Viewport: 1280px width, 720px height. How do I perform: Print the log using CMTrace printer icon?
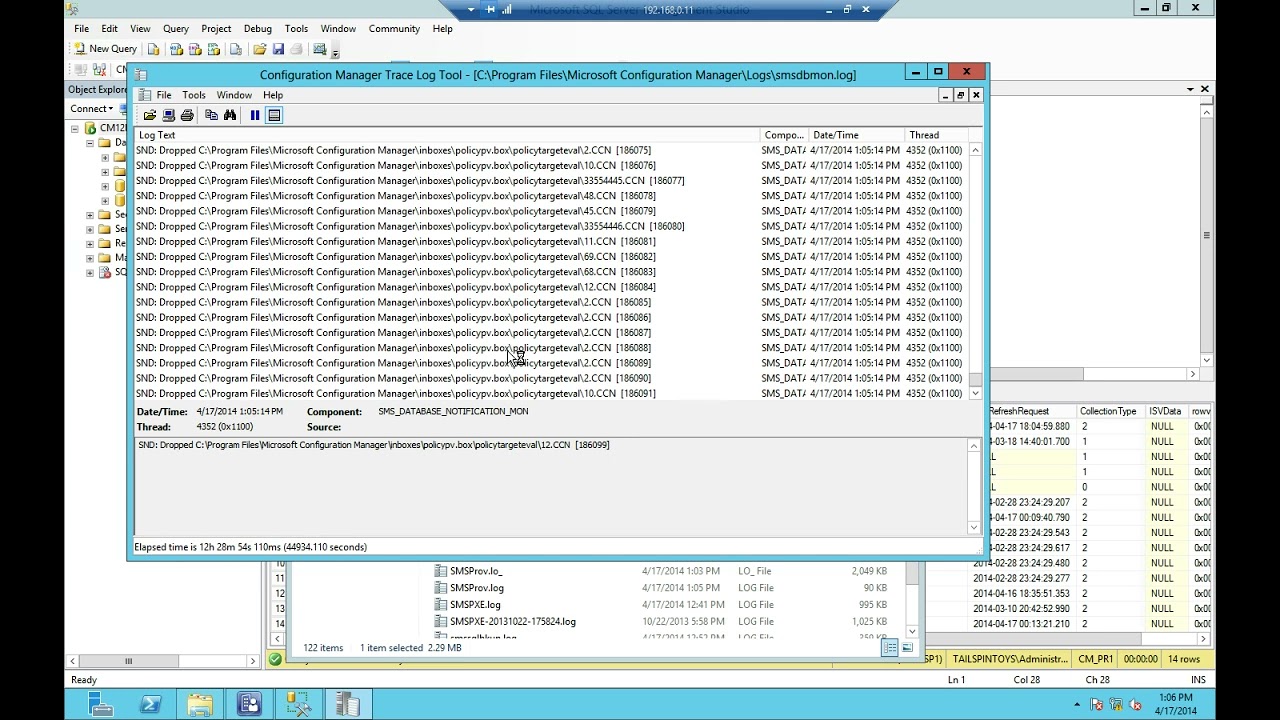pos(186,115)
